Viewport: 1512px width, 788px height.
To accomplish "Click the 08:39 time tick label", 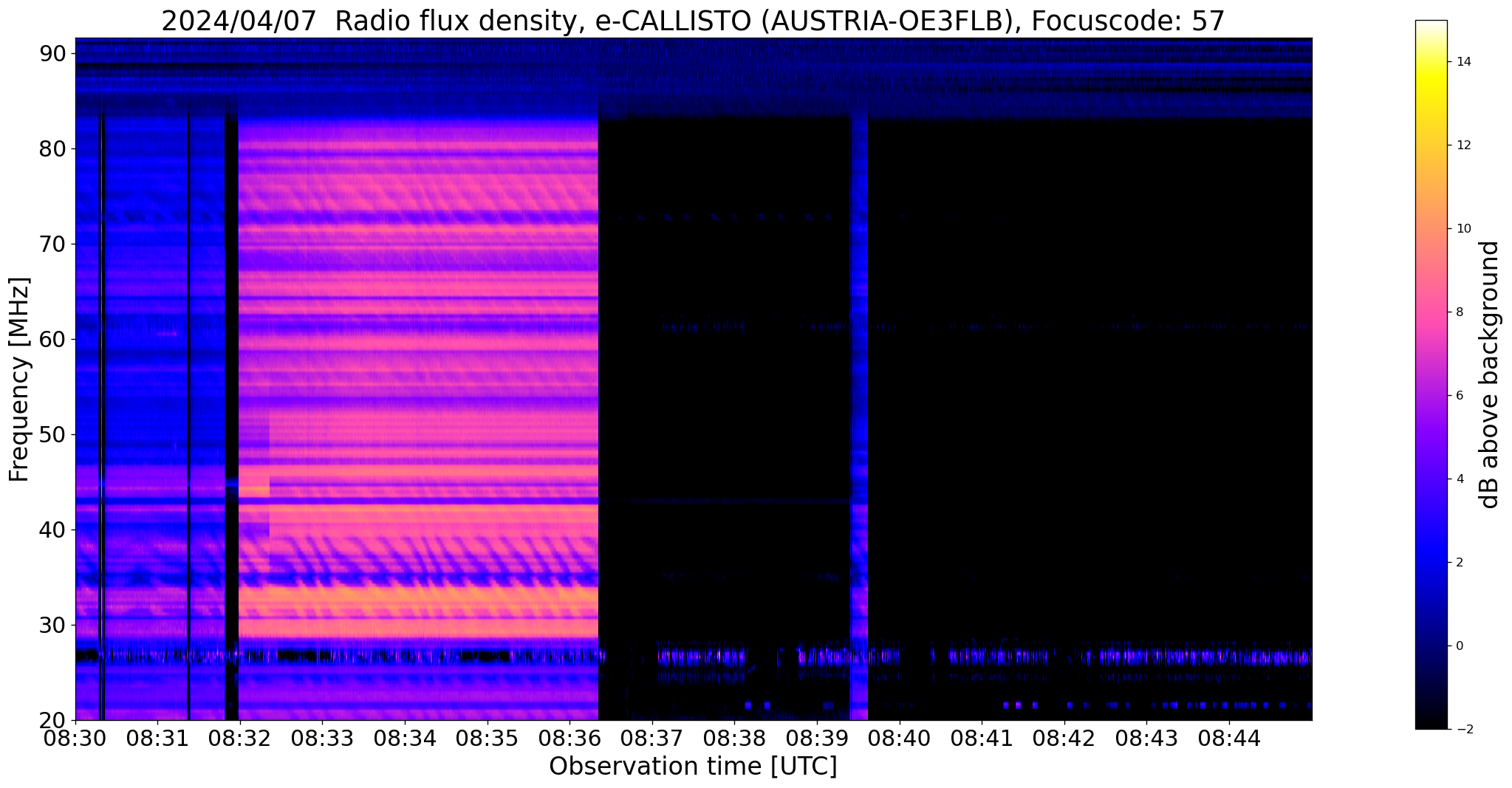I will click(x=817, y=738).
